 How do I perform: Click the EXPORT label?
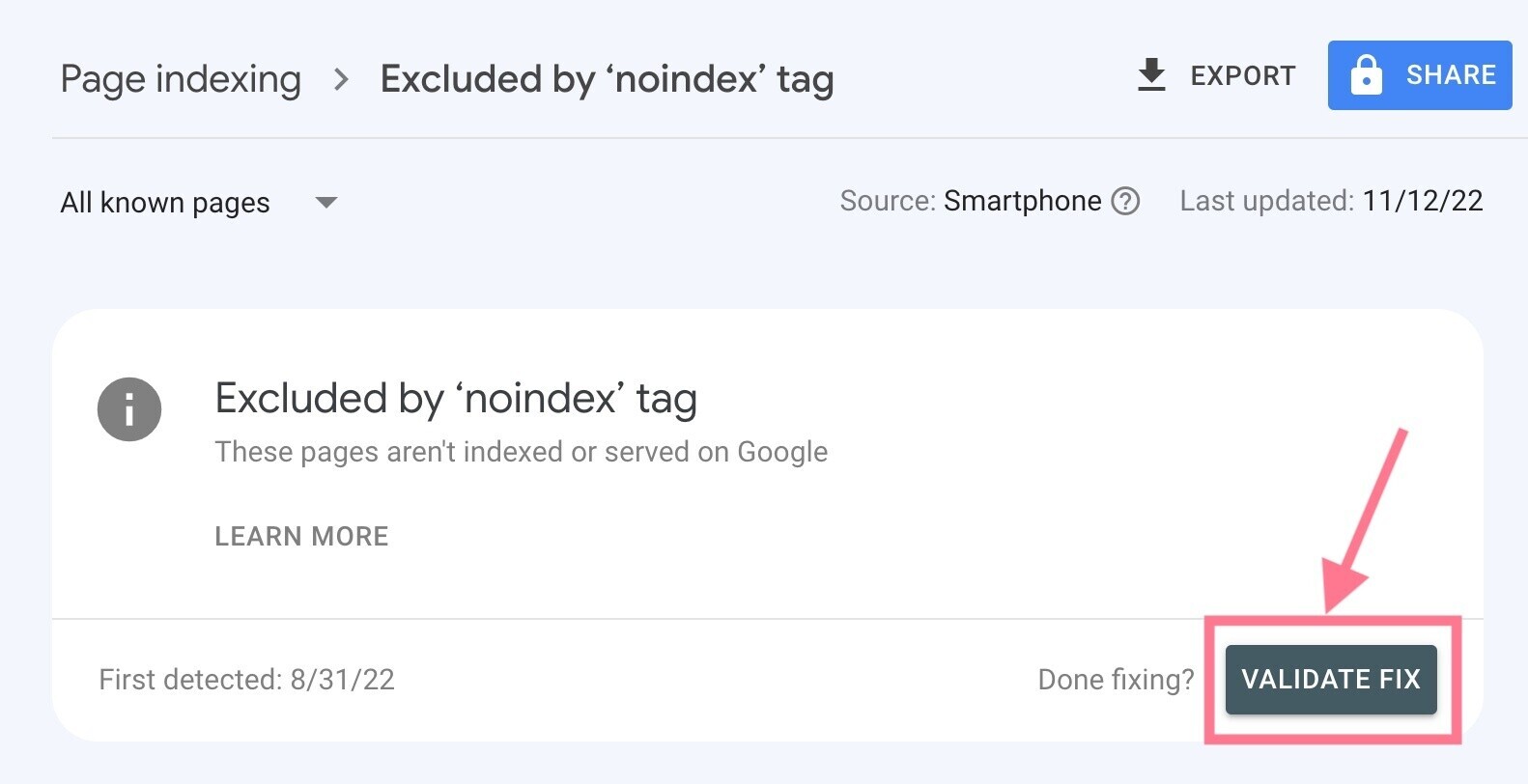pyautogui.click(x=1243, y=75)
